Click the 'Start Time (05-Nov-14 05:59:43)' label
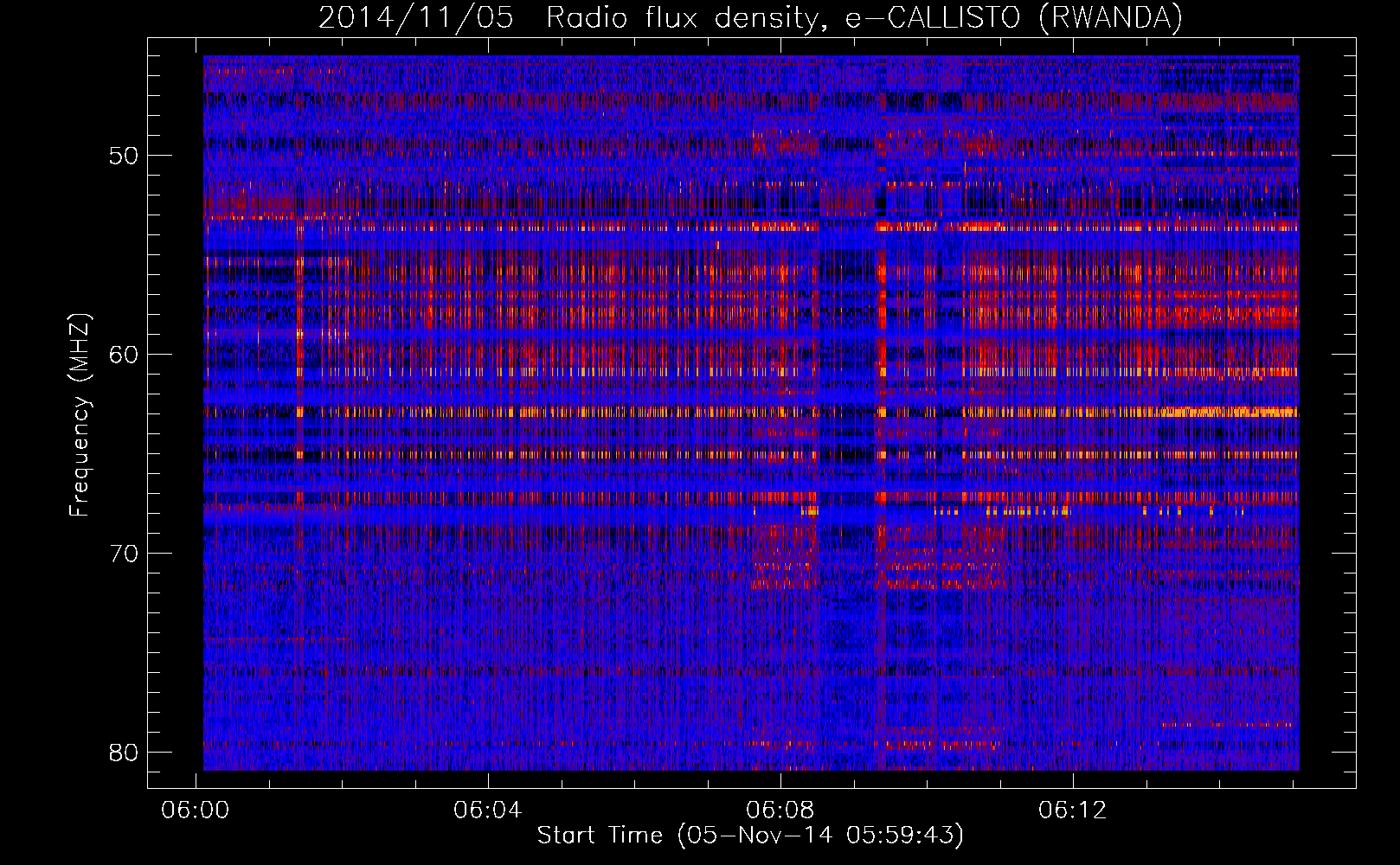The height and width of the screenshot is (865, 1400). coord(750,835)
